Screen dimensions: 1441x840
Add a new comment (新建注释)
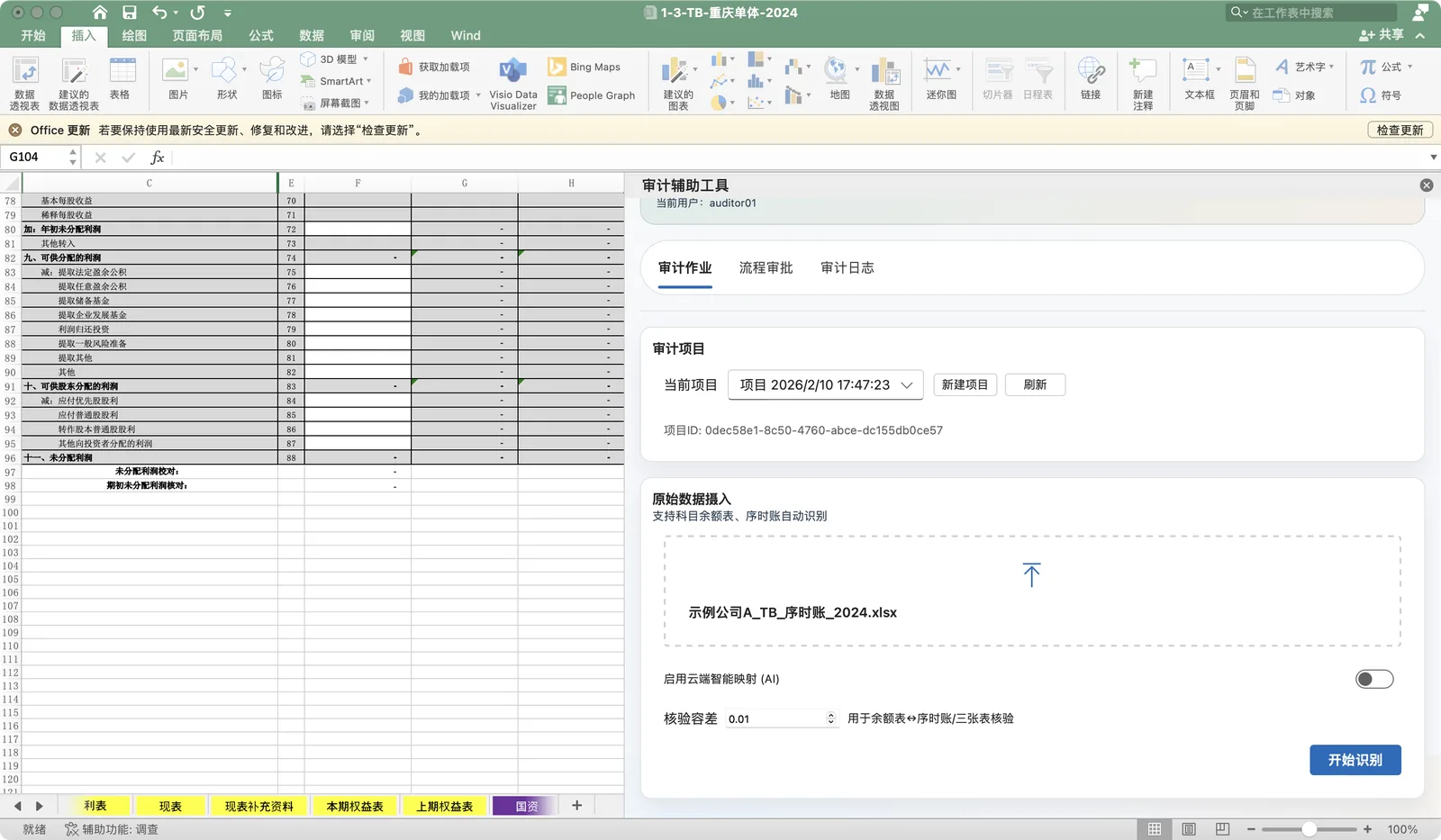[x=1143, y=82]
